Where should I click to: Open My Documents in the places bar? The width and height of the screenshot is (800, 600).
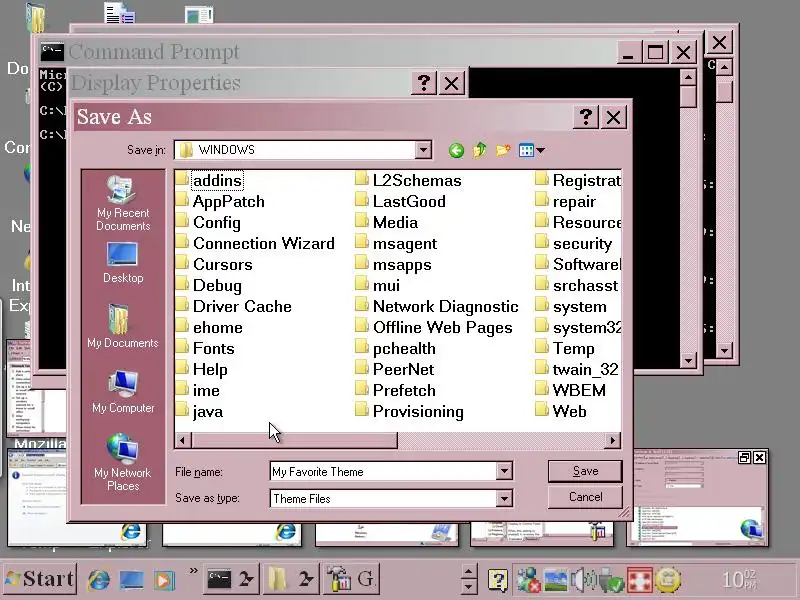[x=123, y=327]
